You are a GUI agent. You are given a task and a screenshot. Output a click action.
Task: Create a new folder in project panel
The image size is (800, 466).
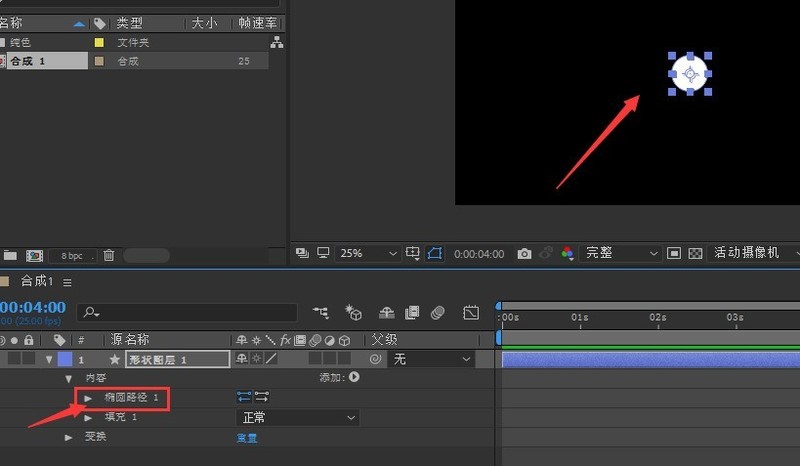point(10,255)
